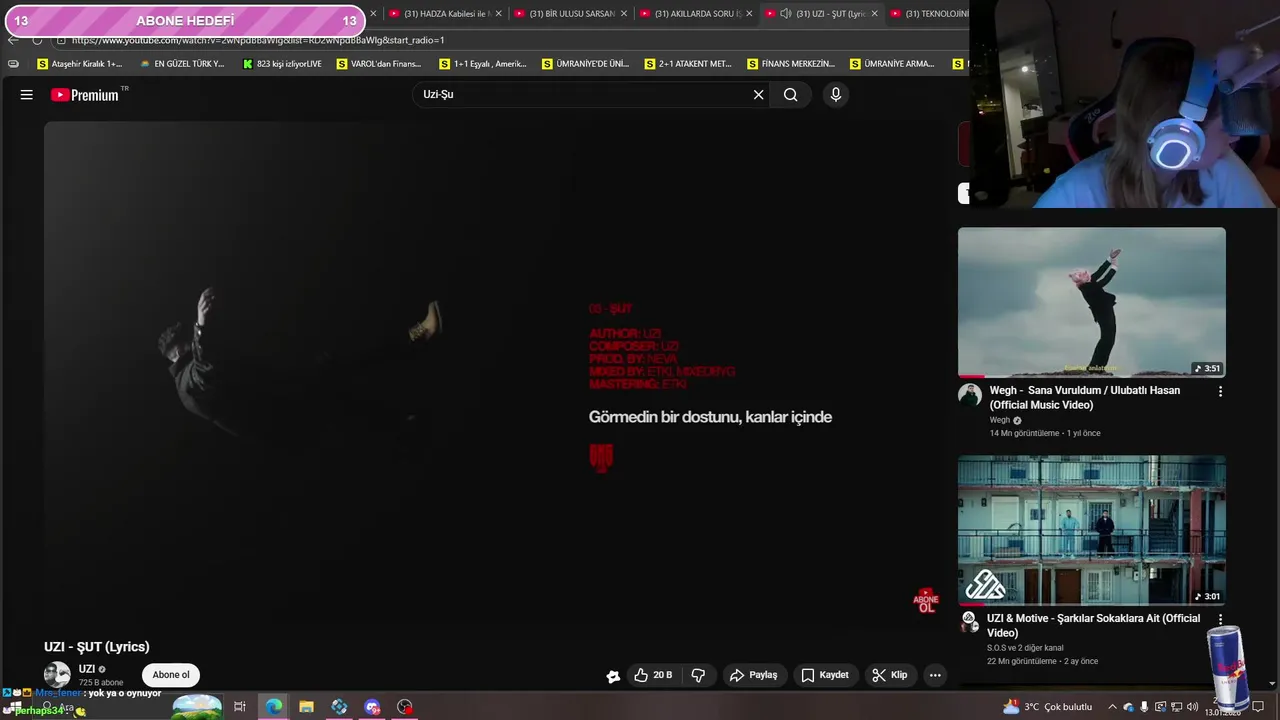The image size is (1280, 720).
Task: Switch to AKILLARDA SORU browser tab
Action: pos(689,14)
